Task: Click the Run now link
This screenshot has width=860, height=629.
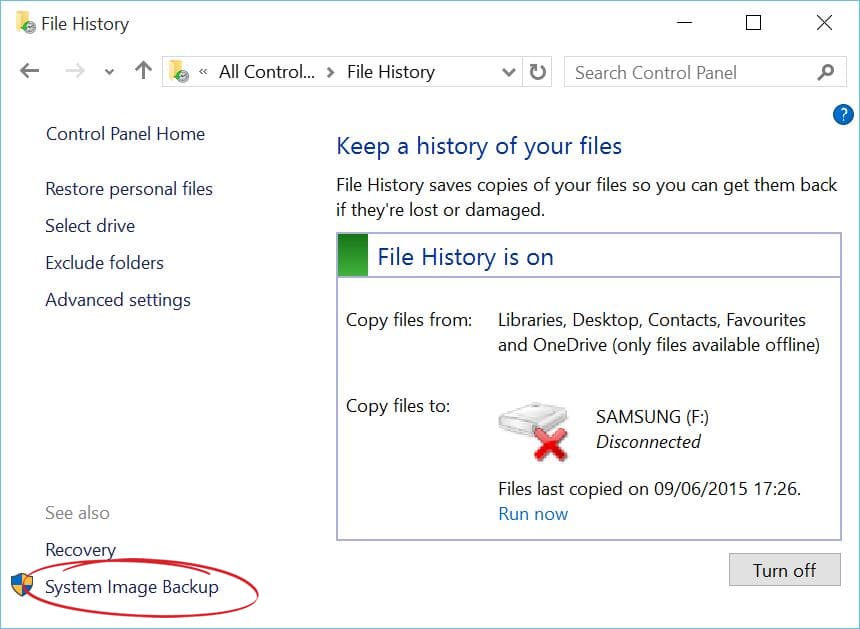Action: point(533,514)
